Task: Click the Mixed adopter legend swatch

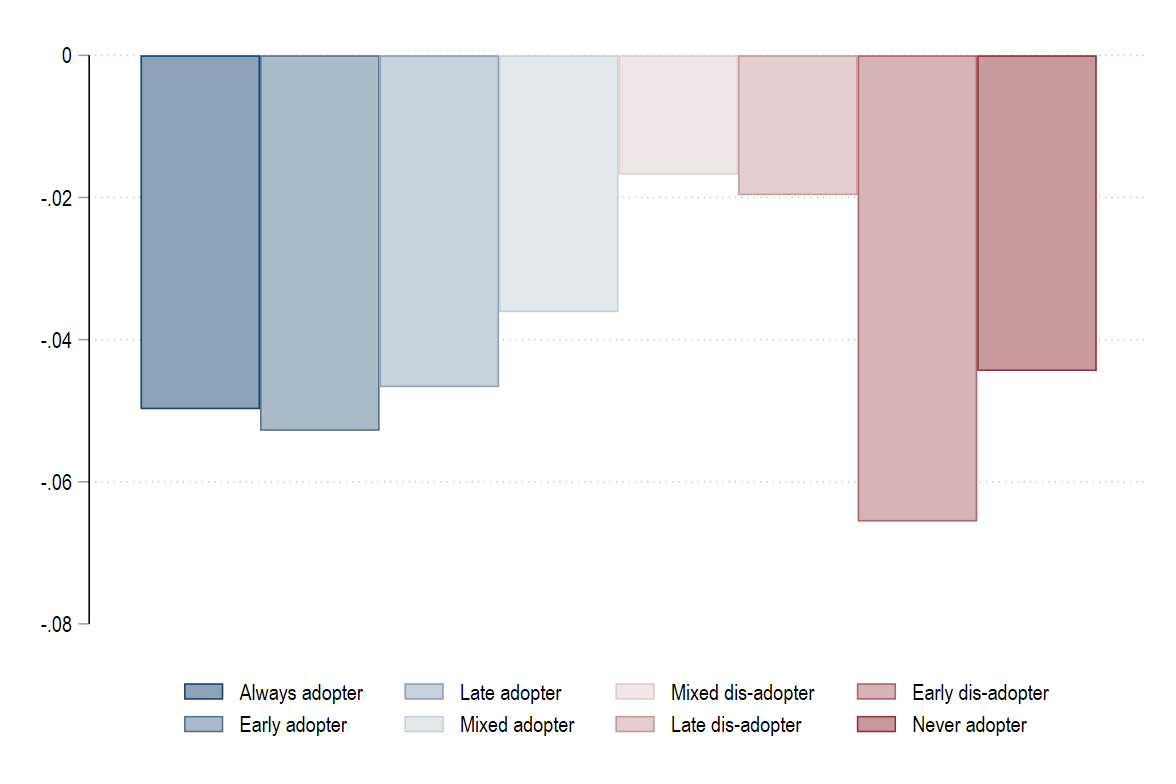Action: [424, 724]
